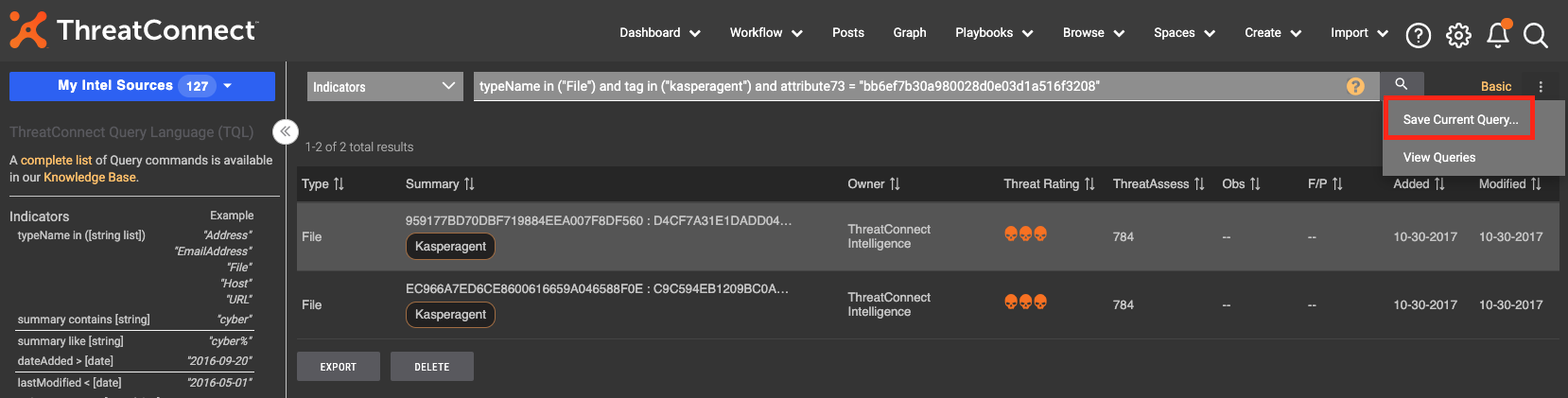Open the Posts page
This screenshot has height=398, width=1568.
point(848,33)
